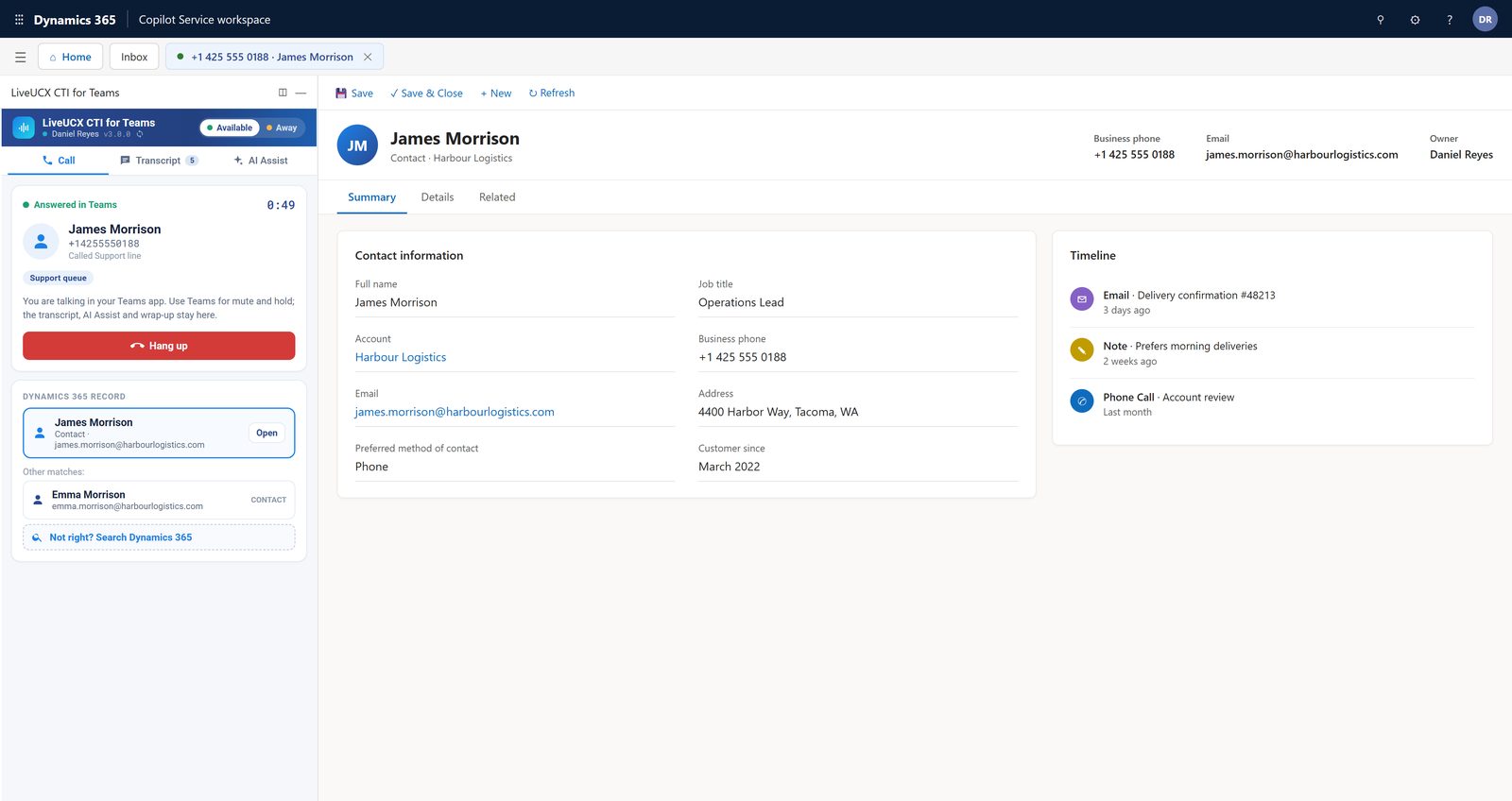Click the JM contact avatar

click(357, 145)
